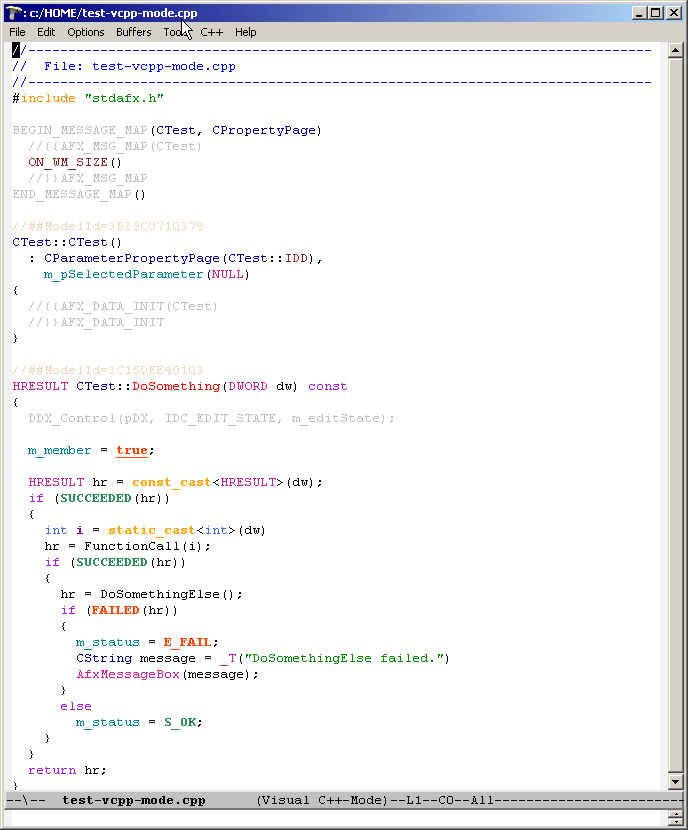Click the scroll up arrow
This screenshot has width=688, height=830.
pyautogui.click(x=675, y=50)
